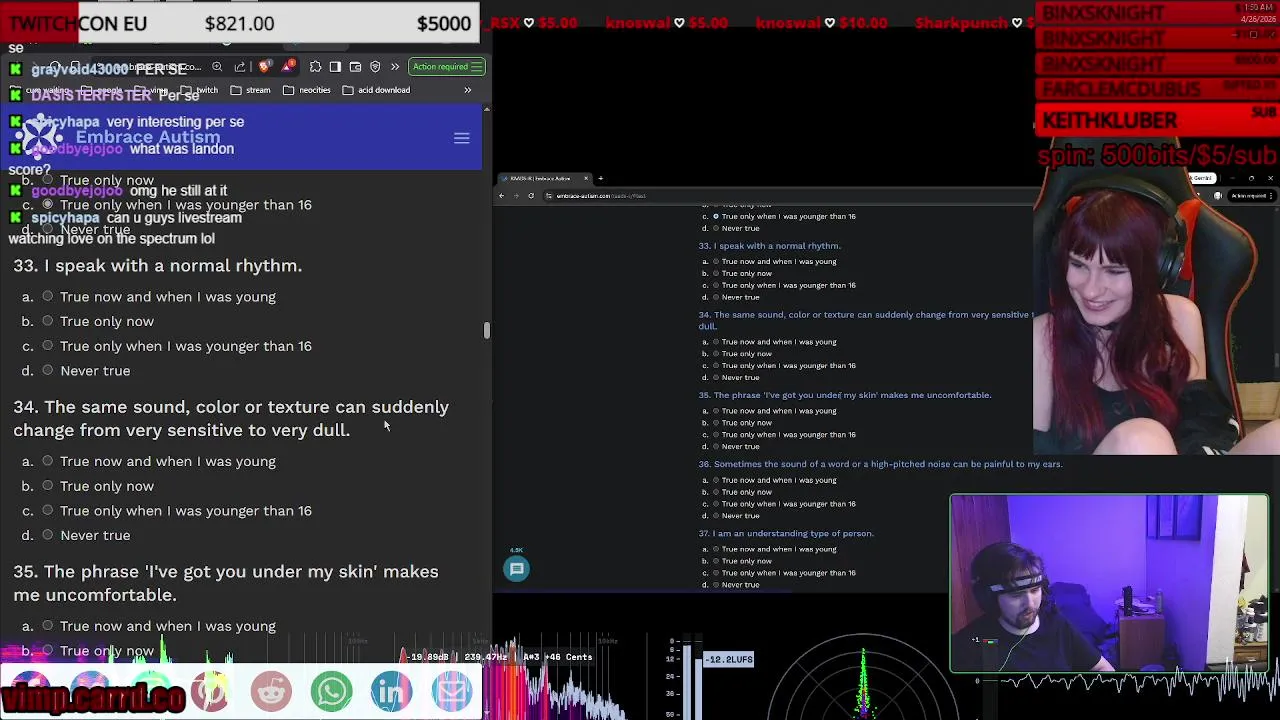This screenshot has height=720, width=1280.
Task: Open the Brave Rewards triangle icon
Action: (289, 67)
